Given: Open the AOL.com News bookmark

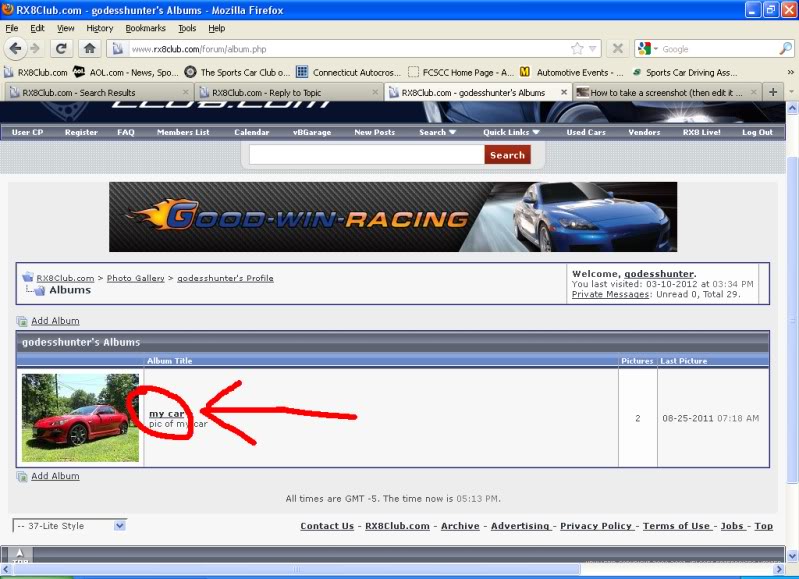Looking at the screenshot, I should click(125, 72).
